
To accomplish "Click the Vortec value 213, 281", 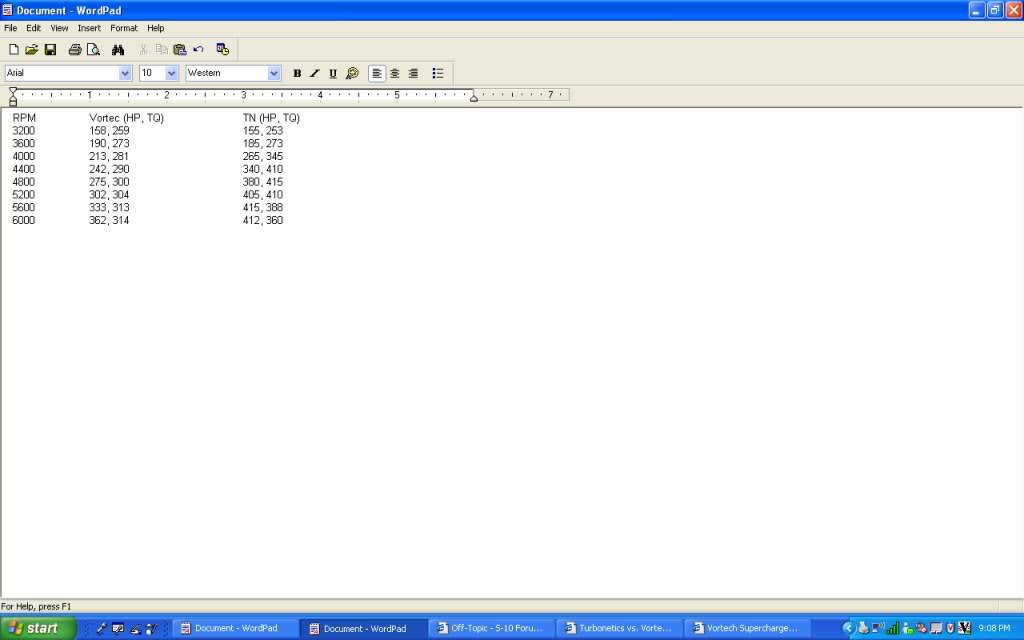I will [109, 156].
